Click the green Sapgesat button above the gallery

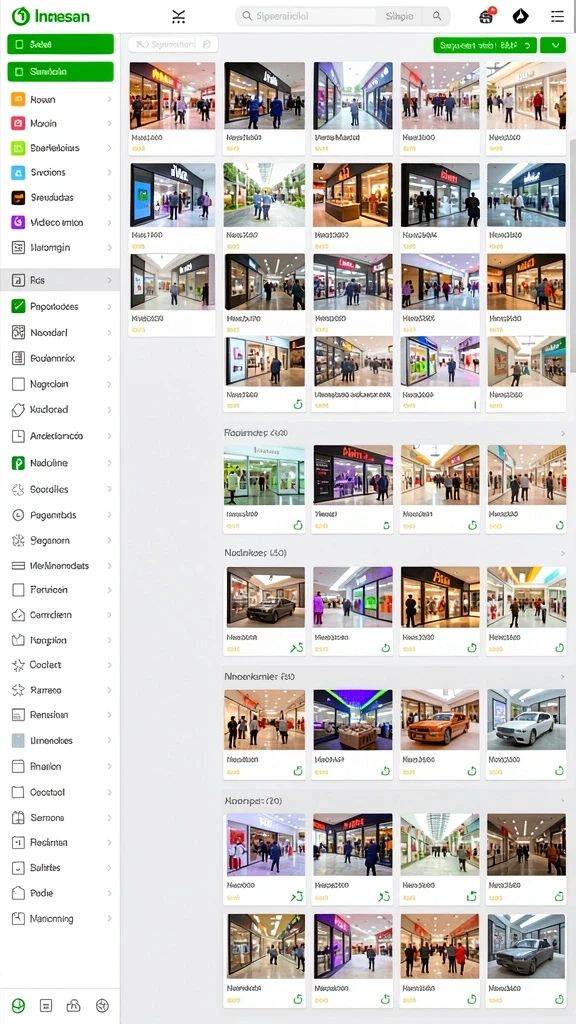(x=485, y=44)
